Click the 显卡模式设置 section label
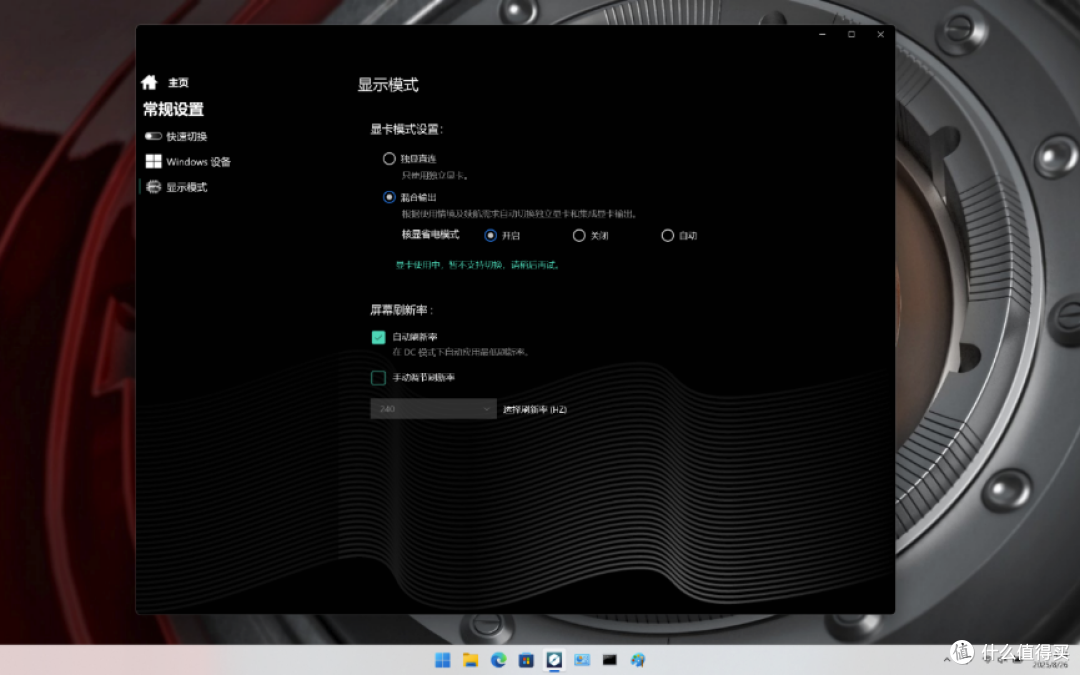 [x=406, y=129]
